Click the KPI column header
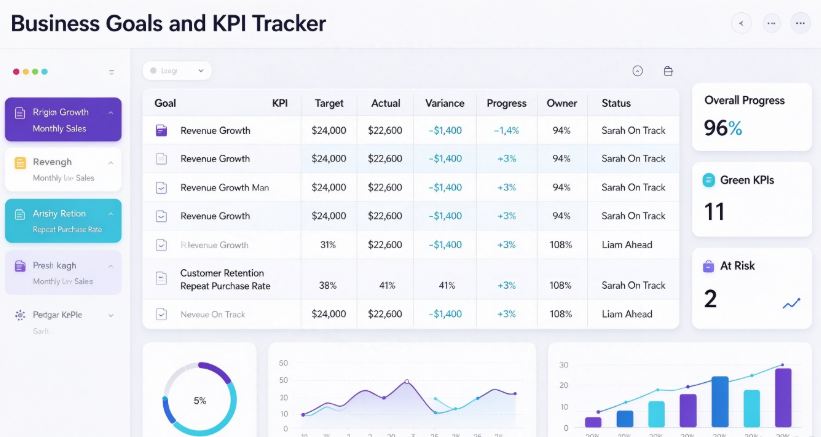Viewport: 821px width, 437px height. coord(280,103)
